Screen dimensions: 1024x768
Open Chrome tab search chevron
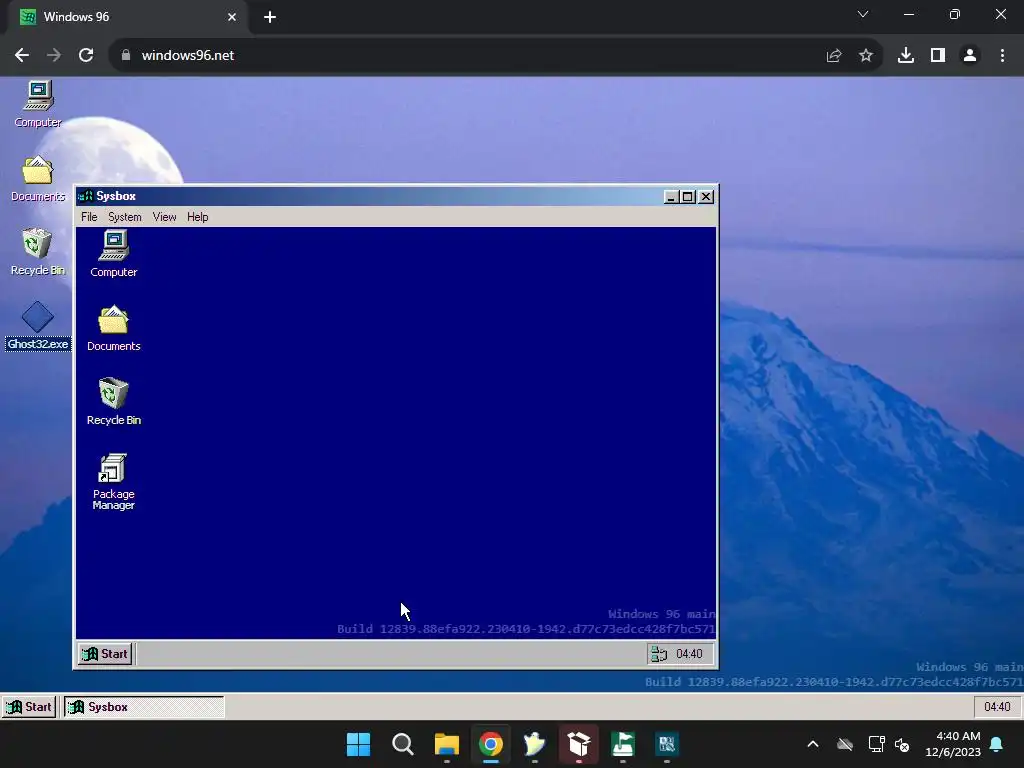point(863,14)
